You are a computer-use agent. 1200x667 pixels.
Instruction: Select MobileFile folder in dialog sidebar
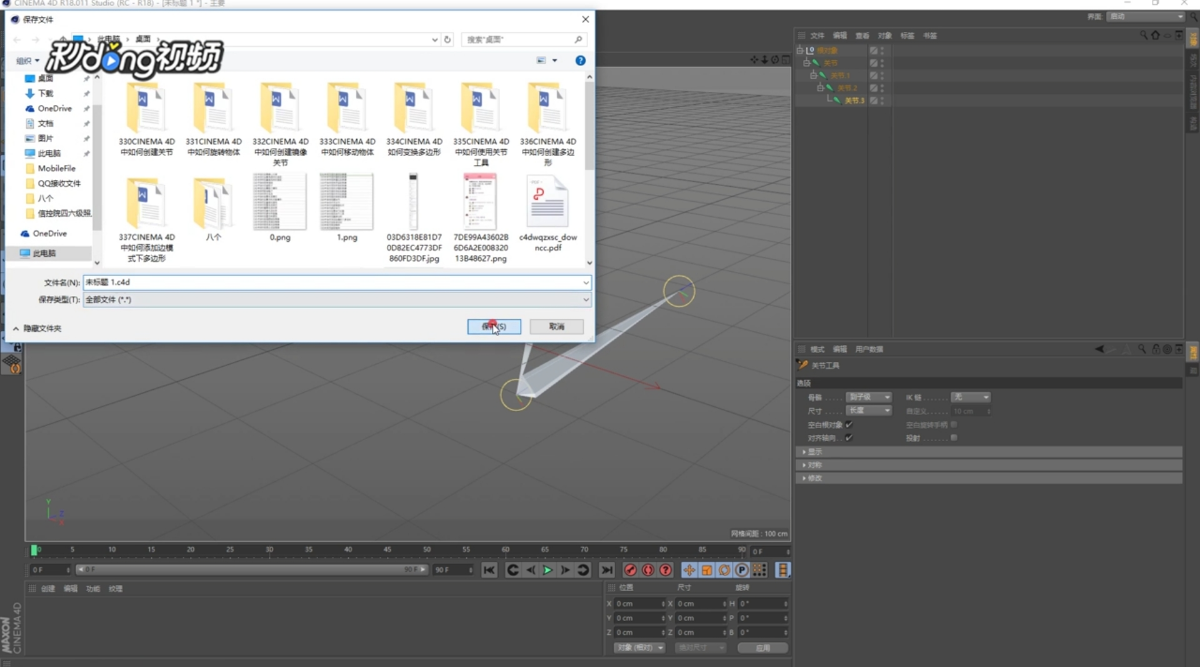click(x=56, y=168)
